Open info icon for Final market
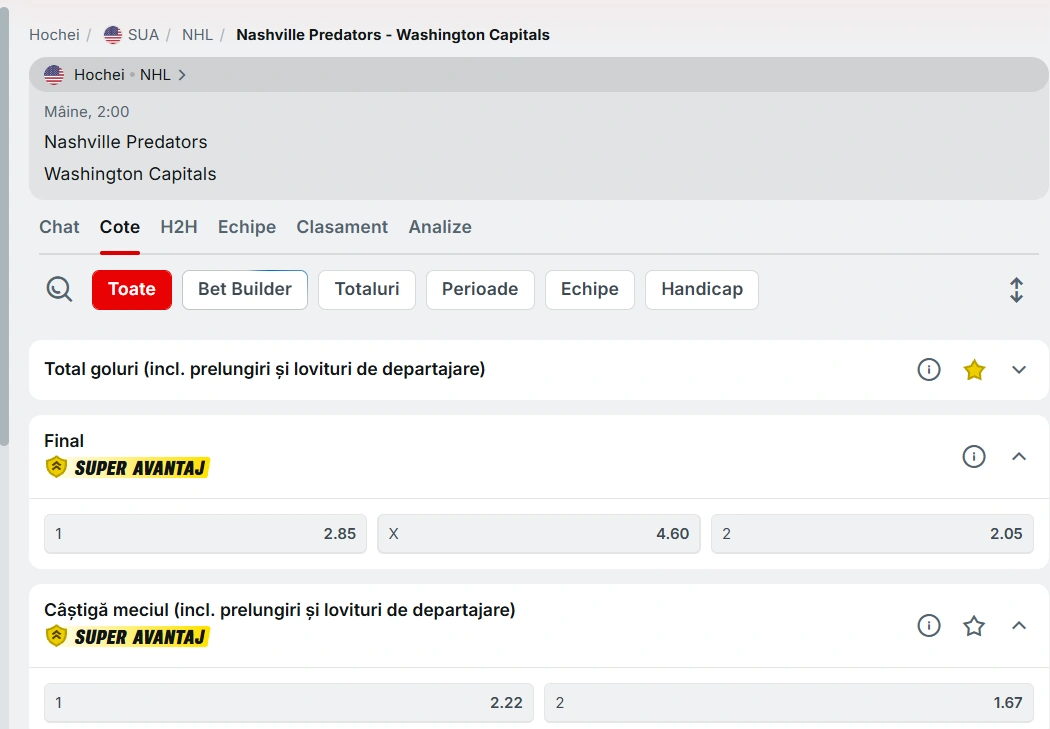This screenshot has height=729, width=1050. pos(973,457)
